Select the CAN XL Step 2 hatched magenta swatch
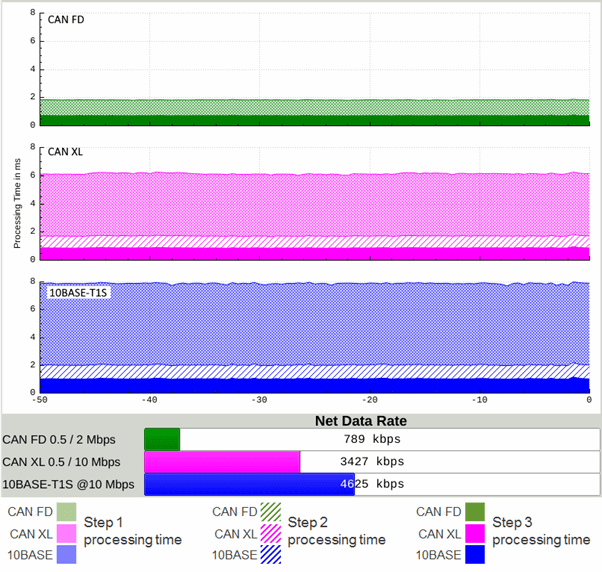Viewport: 602px width, 572px height. click(x=271, y=534)
